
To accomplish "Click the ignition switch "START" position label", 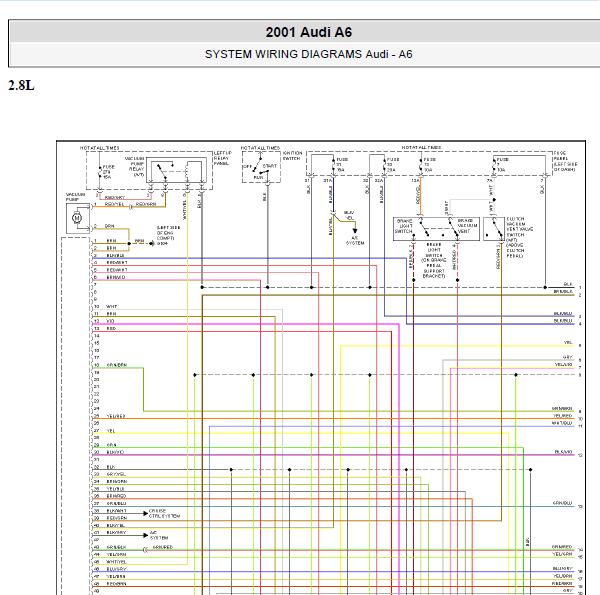I will click(269, 166).
